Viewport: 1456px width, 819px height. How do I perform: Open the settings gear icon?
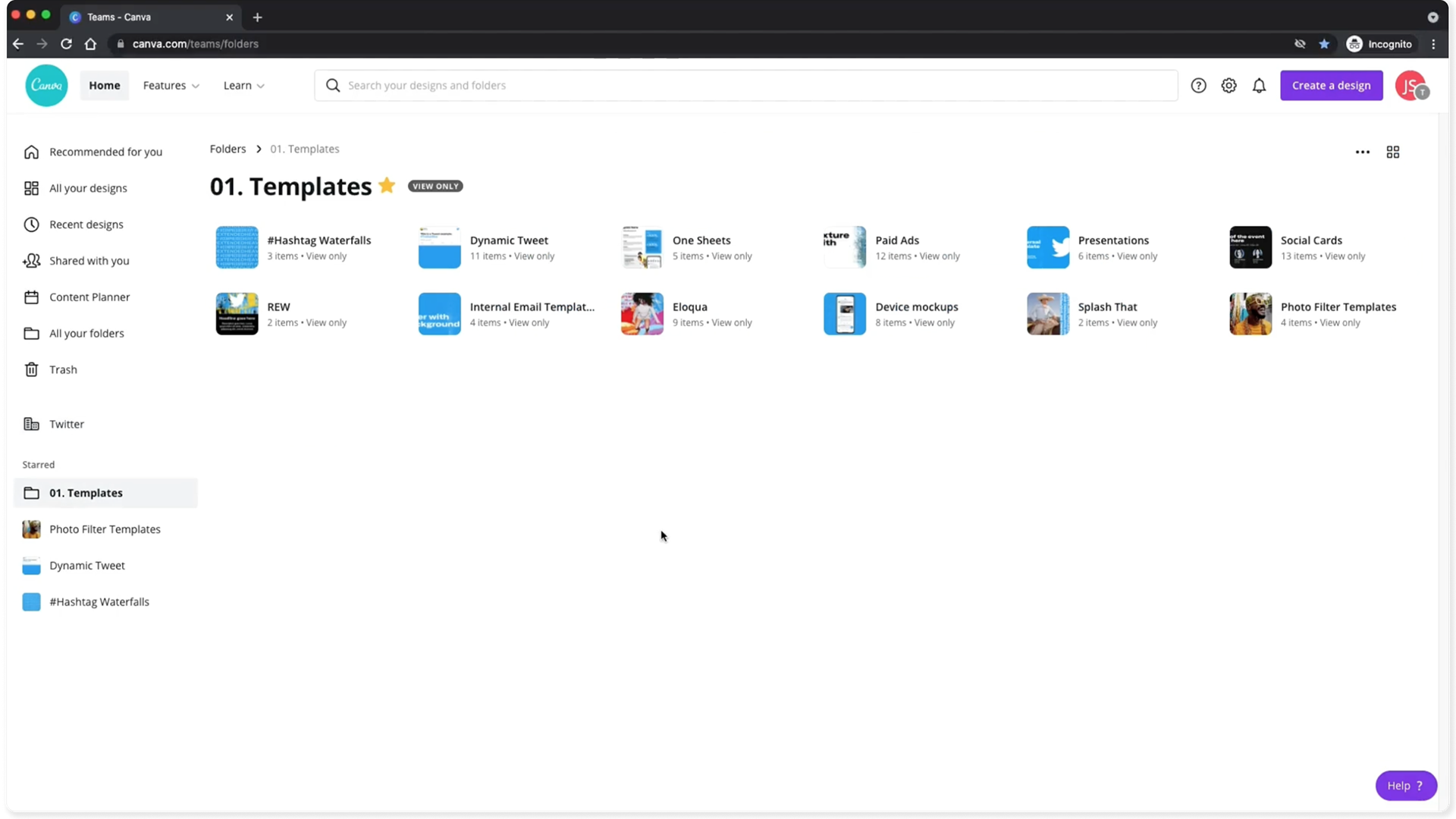tap(1228, 86)
